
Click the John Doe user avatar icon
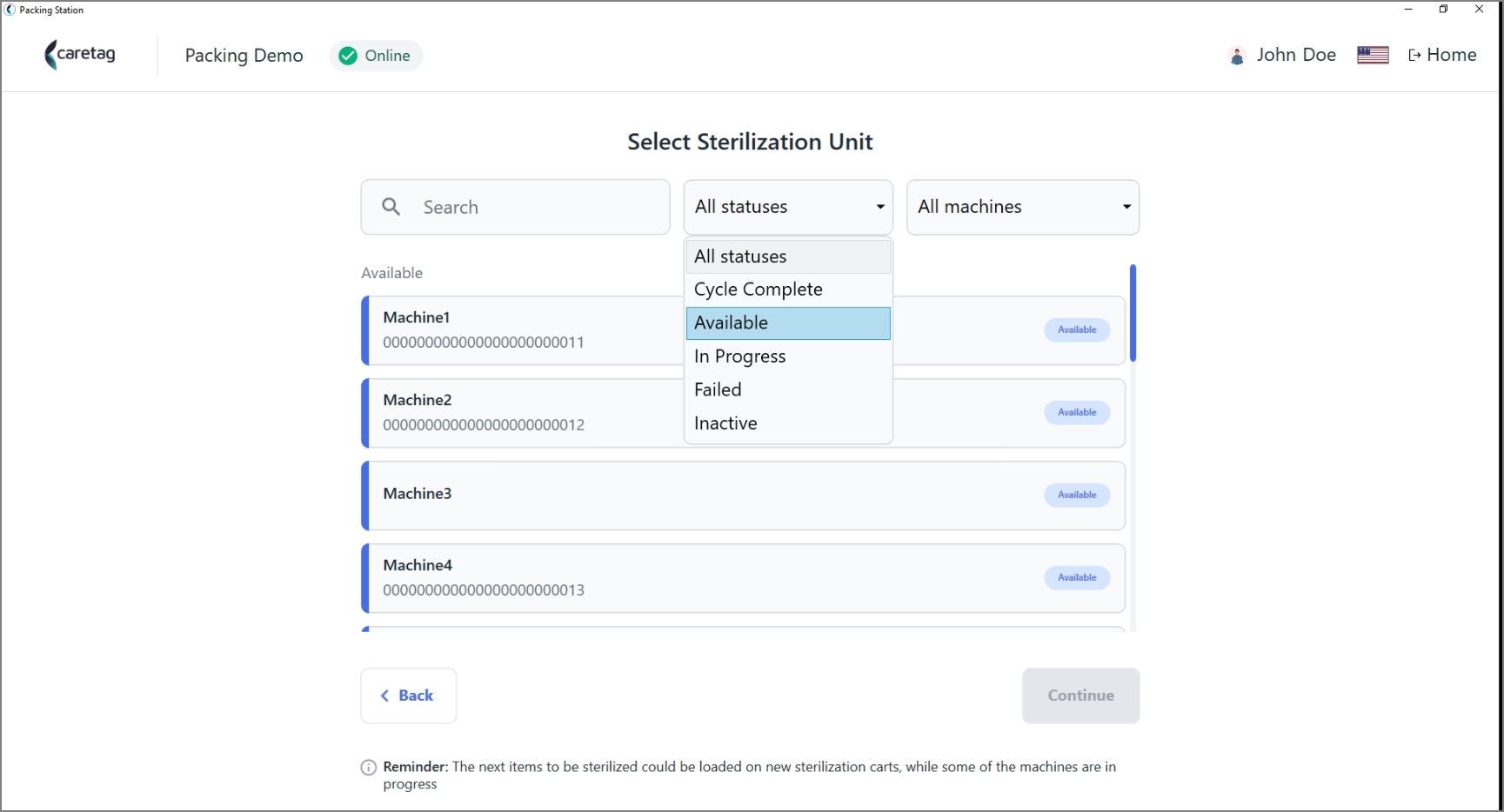1237,56
